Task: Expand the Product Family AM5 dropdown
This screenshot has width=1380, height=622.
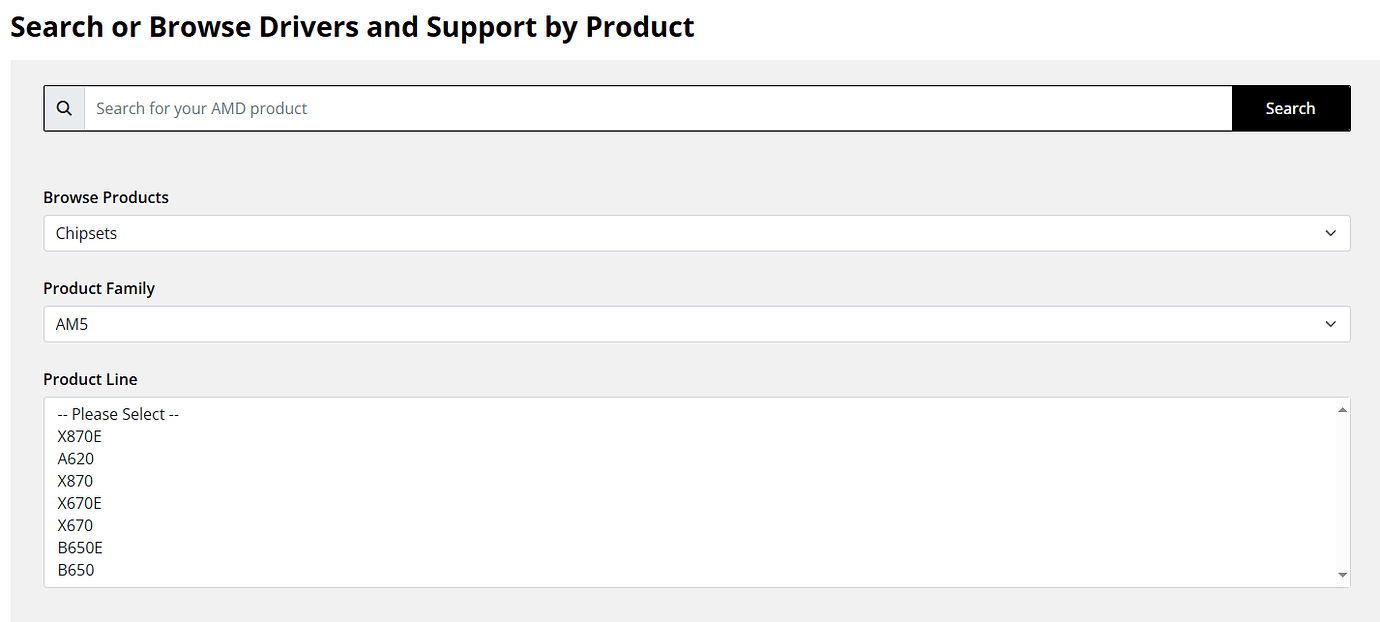Action: tap(696, 324)
